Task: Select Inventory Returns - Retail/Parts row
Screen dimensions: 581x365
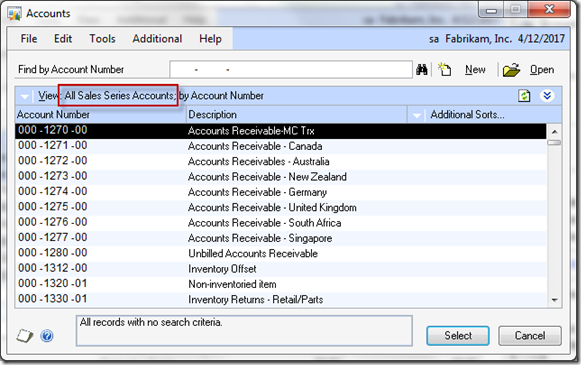Action: coord(280,299)
